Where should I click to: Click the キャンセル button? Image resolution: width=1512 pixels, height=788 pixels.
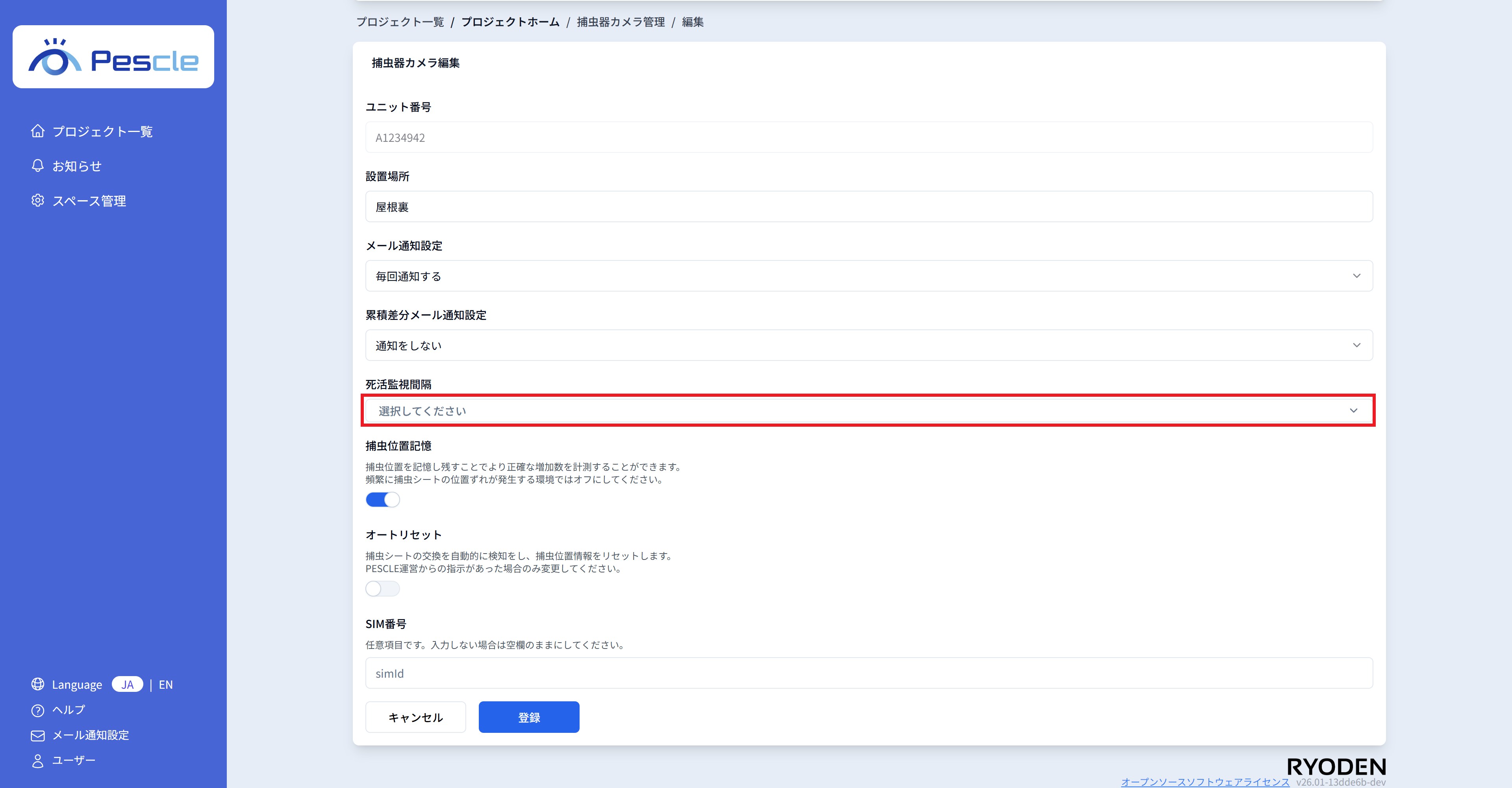[x=415, y=717]
